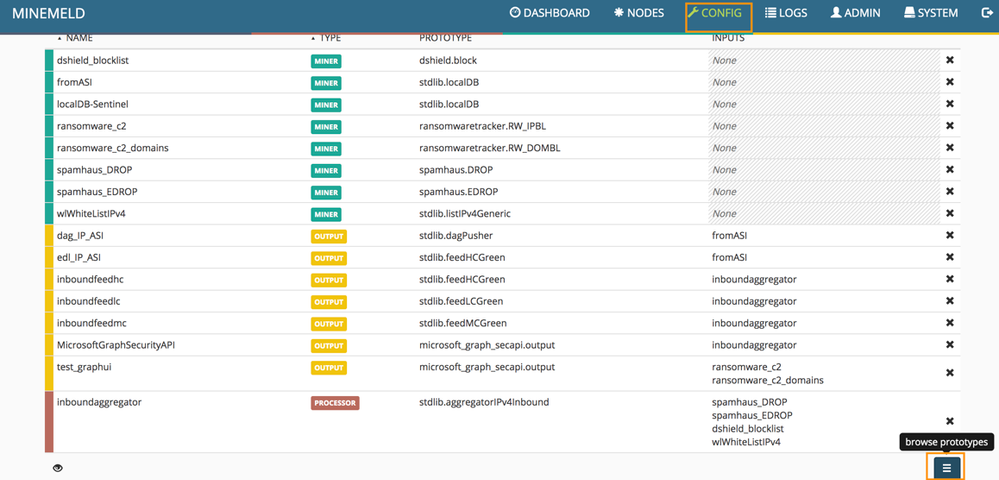Edit inputs of the fromASI miner

(820, 82)
